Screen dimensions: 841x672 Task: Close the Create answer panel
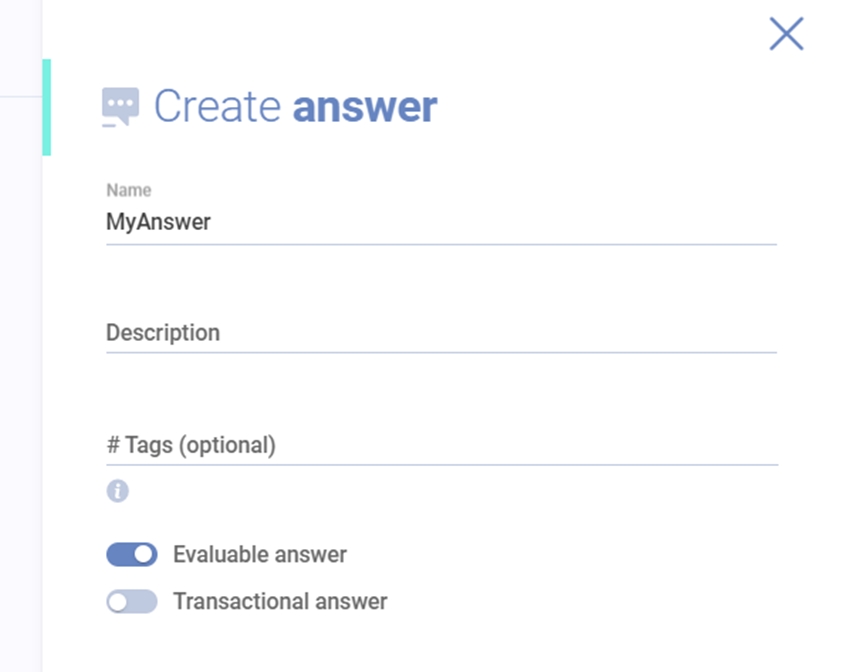tap(786, 34)
